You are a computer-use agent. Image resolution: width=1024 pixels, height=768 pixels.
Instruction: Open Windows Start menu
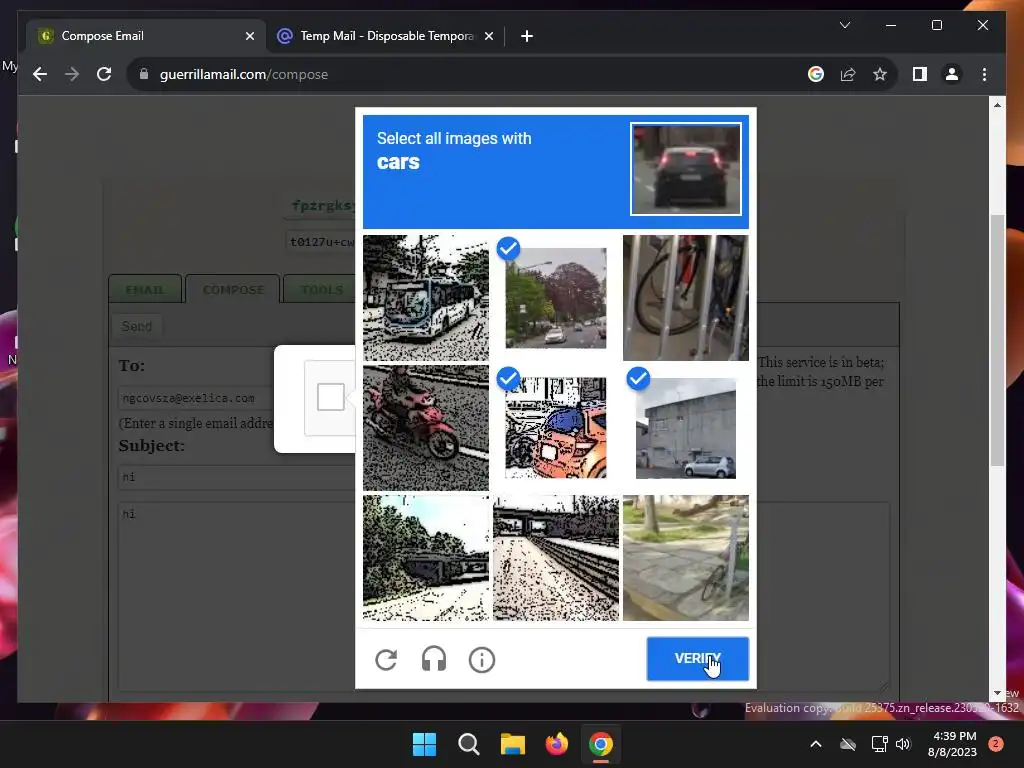coord(424,744)
